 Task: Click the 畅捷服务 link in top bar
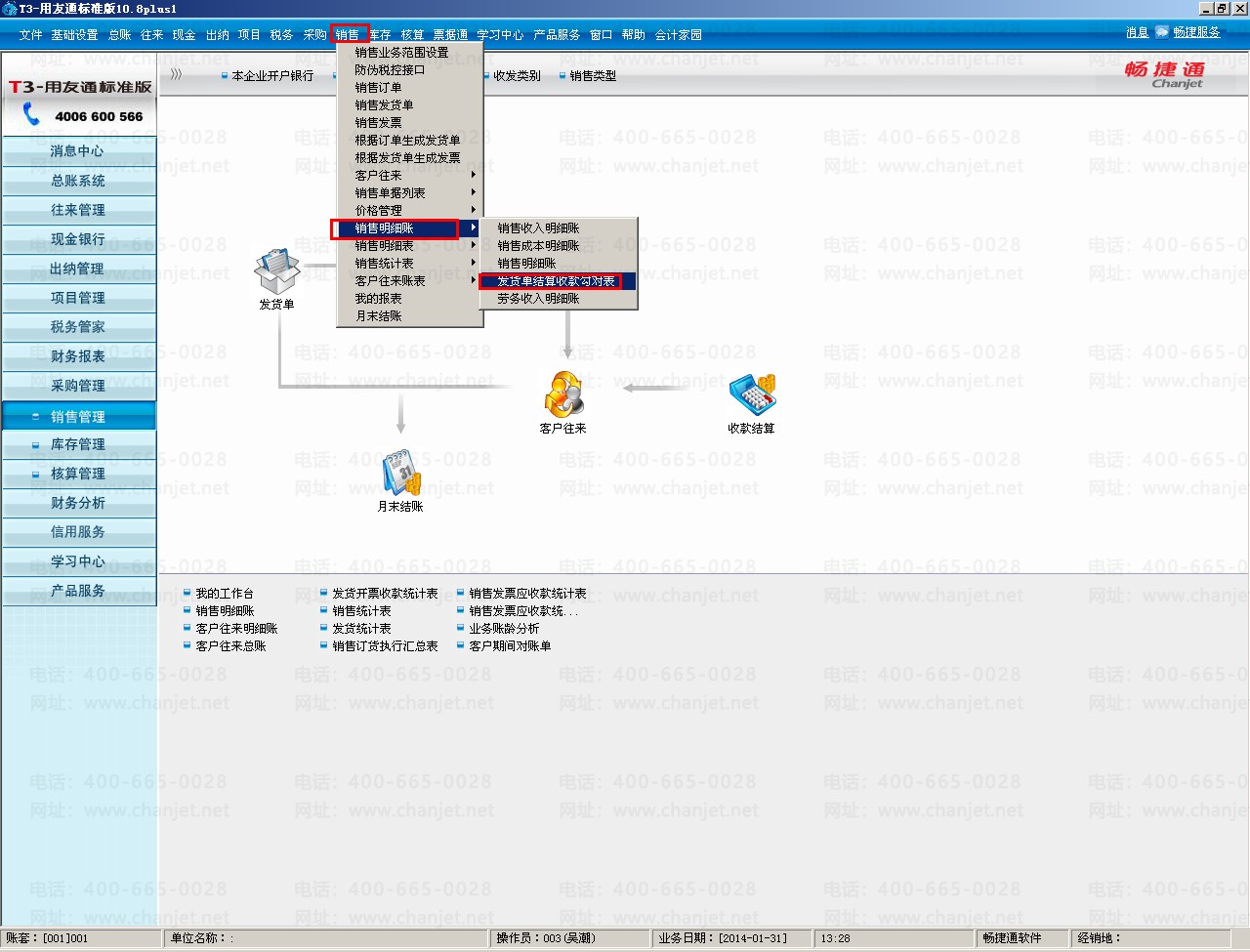click(1196, 32)
